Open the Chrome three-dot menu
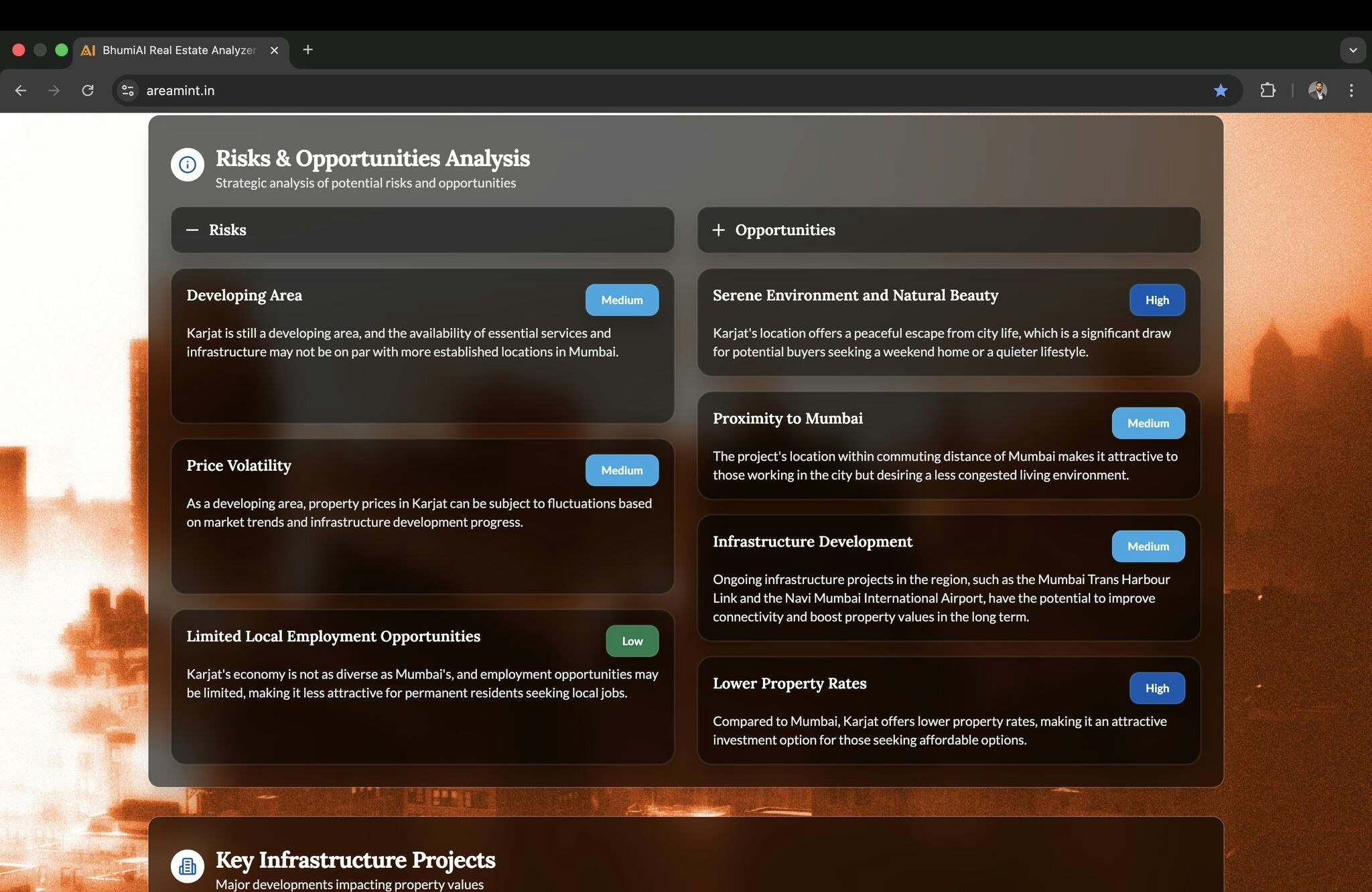Viewport: 1372px width, 892px height. (1351, 90)
